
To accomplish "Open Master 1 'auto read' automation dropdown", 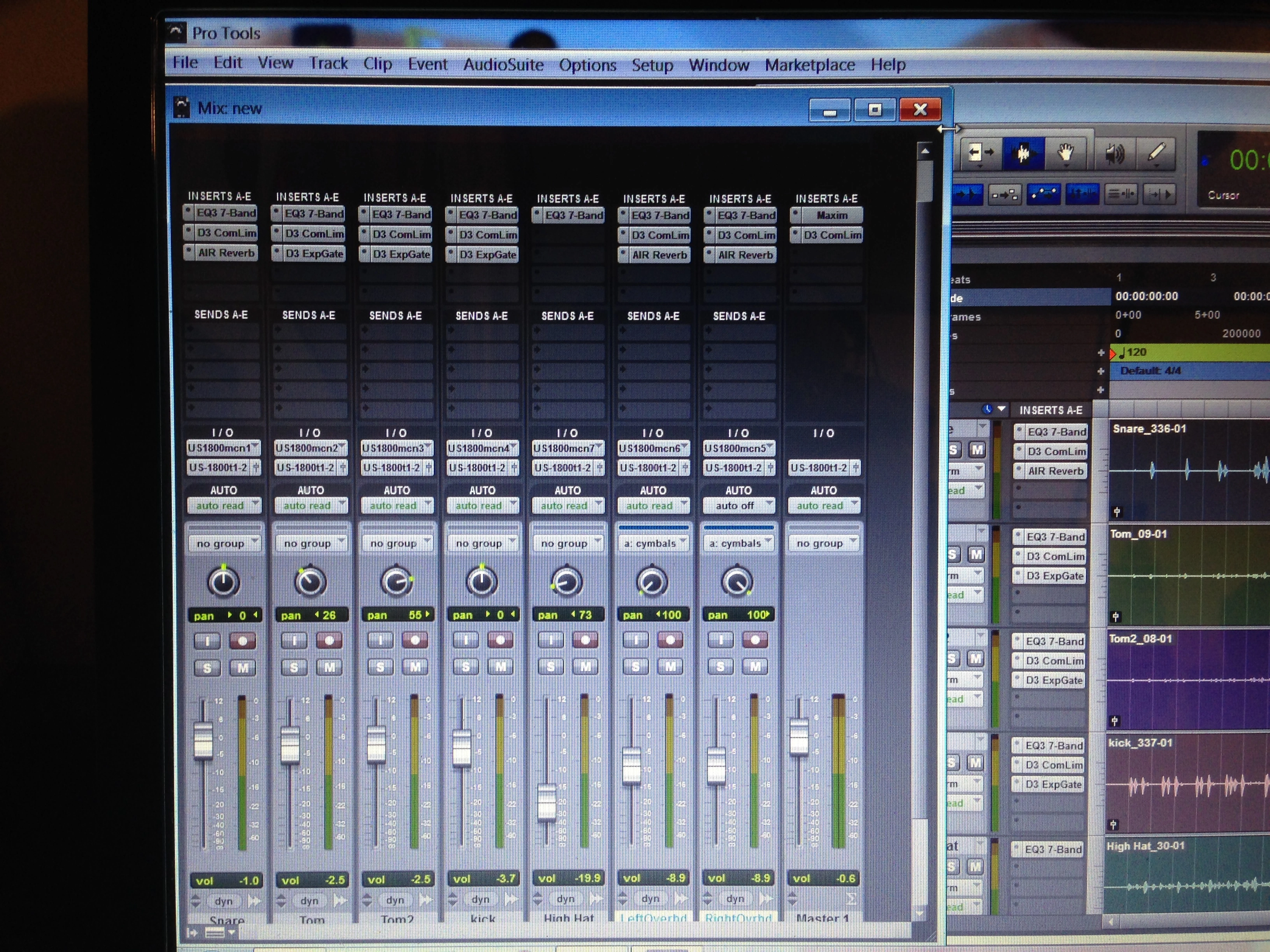I will click(x=824, y=506).
